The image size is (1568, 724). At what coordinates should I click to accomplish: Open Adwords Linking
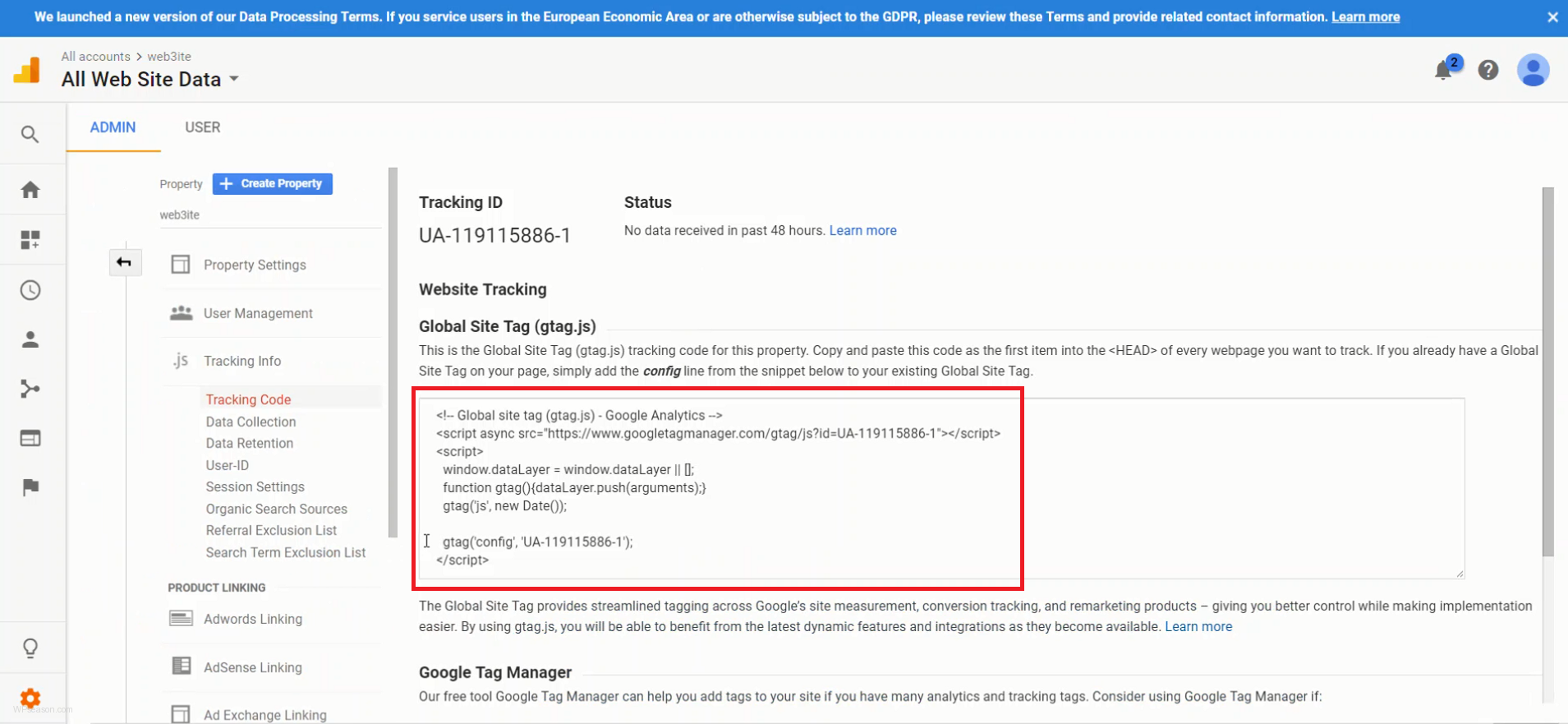pyautogui.click(x=253, y=619)
